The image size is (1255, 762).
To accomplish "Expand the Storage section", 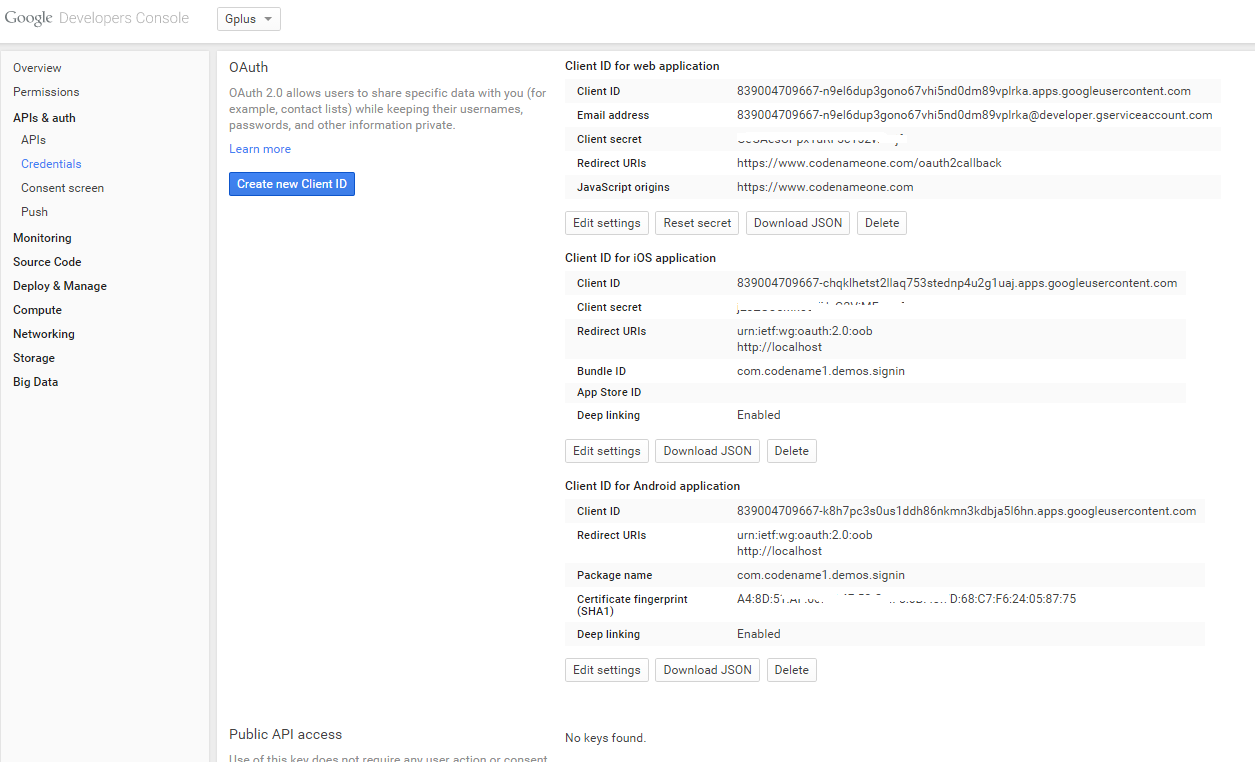I will point(34,358).
